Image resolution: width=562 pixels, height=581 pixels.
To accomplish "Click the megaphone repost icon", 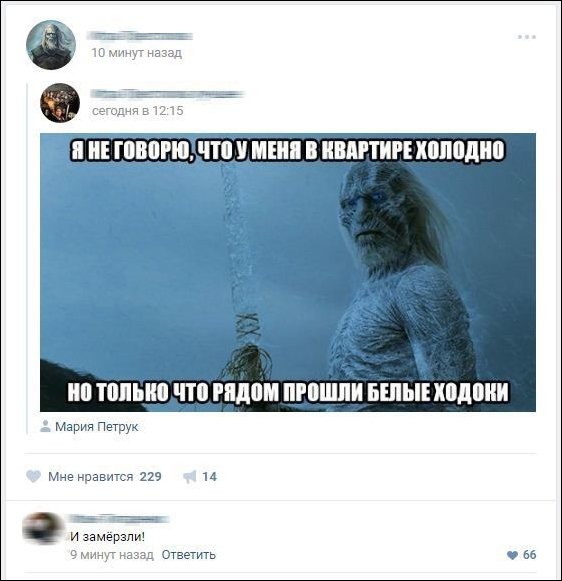I will (190, 477).
